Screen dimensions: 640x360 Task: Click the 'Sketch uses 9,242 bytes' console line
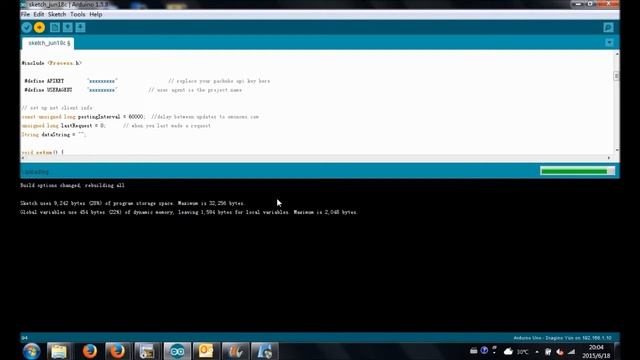click(x=132, y=203)
